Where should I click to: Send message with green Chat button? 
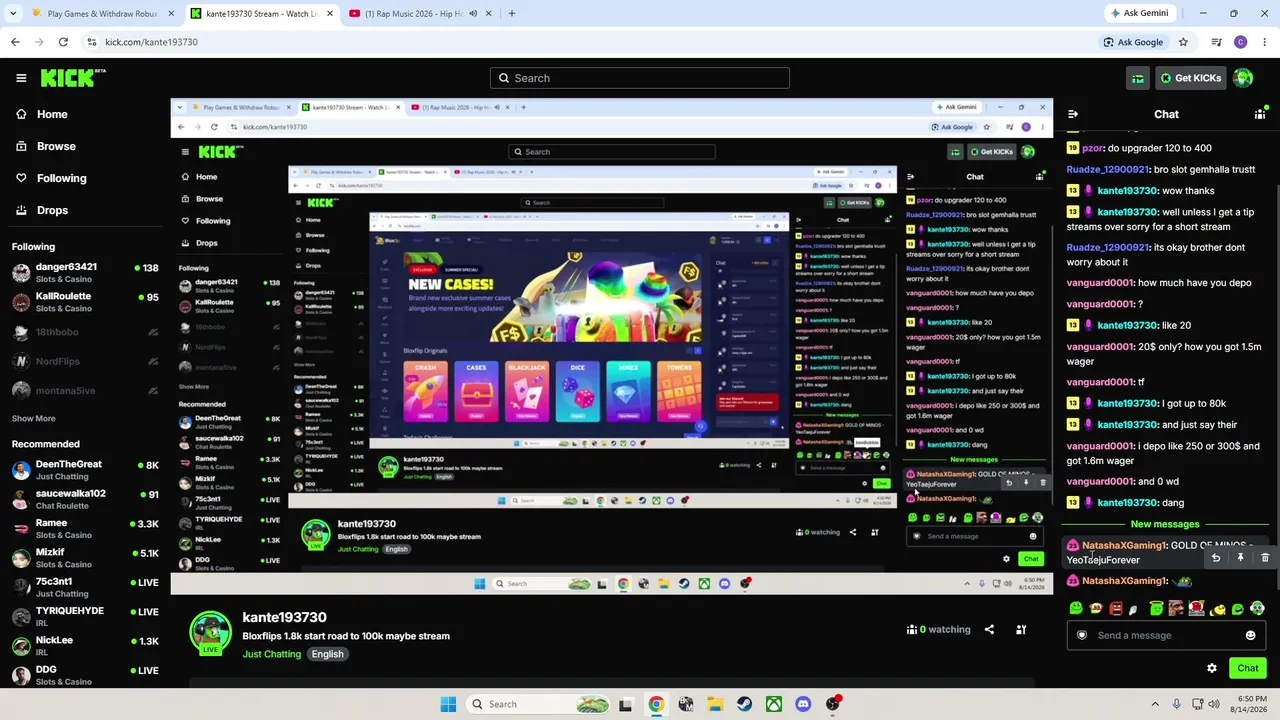(1247, 668)
